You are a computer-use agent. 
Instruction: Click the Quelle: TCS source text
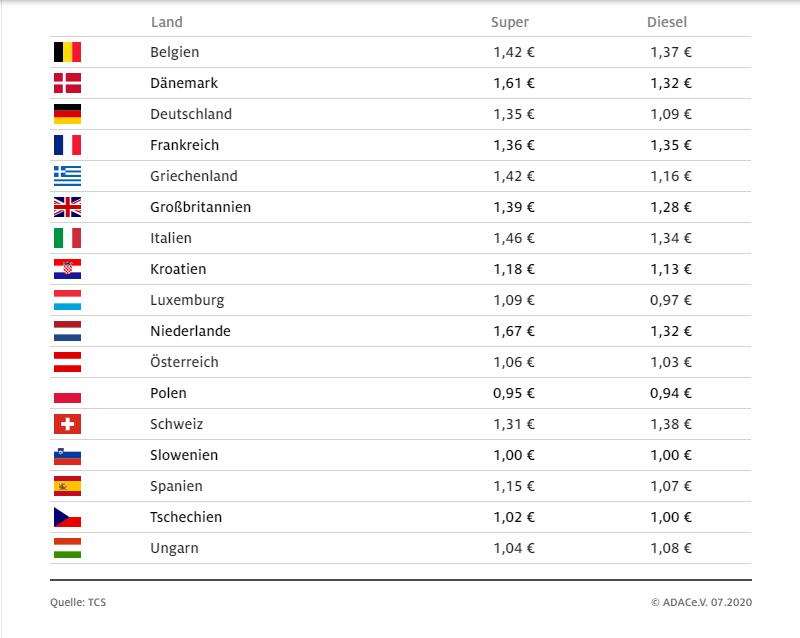[78, 602]
